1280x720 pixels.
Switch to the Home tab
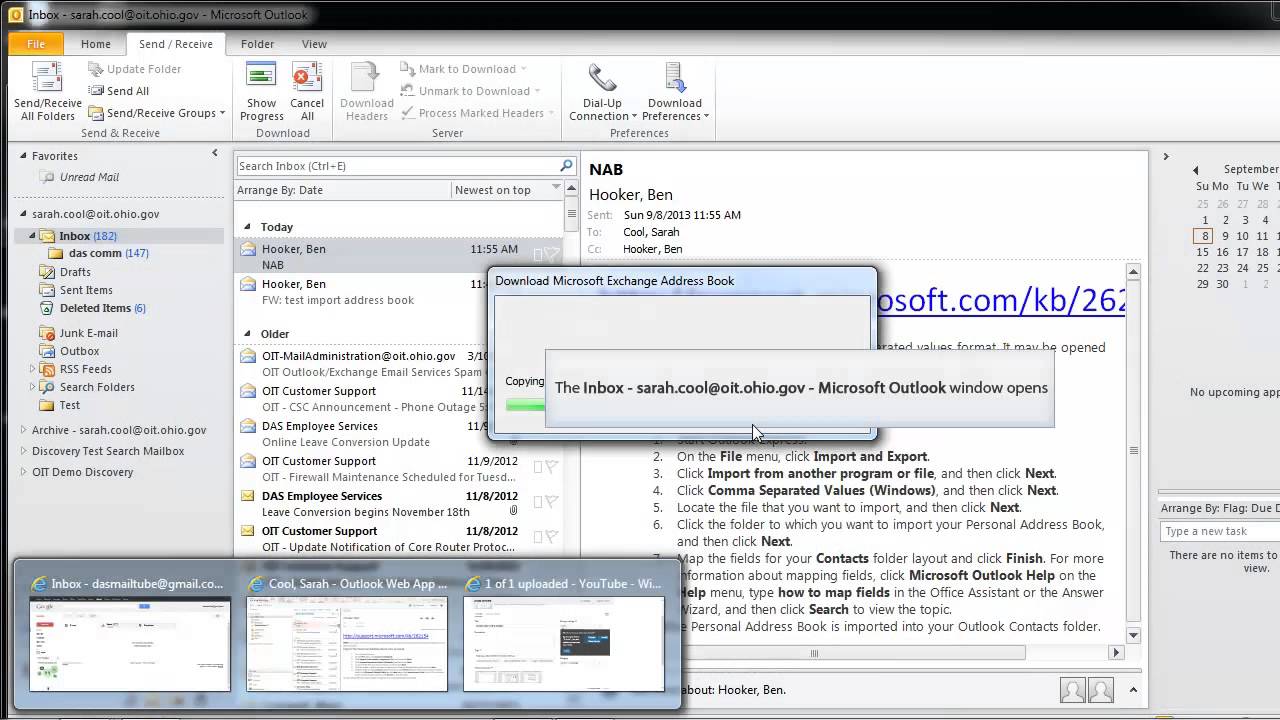point(96,44)
